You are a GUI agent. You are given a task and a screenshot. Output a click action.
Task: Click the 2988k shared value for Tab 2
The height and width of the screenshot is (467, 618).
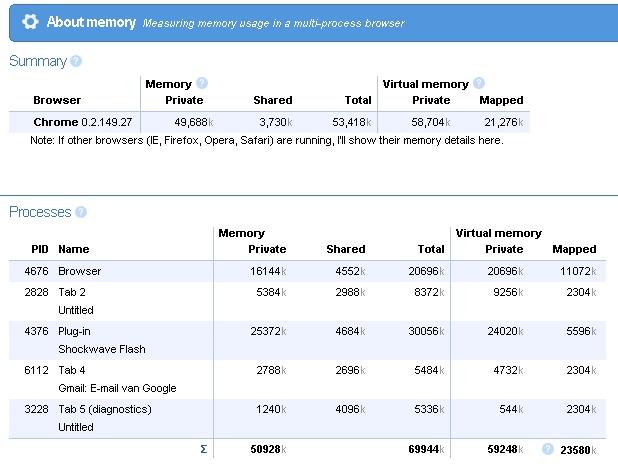(350, 292)
